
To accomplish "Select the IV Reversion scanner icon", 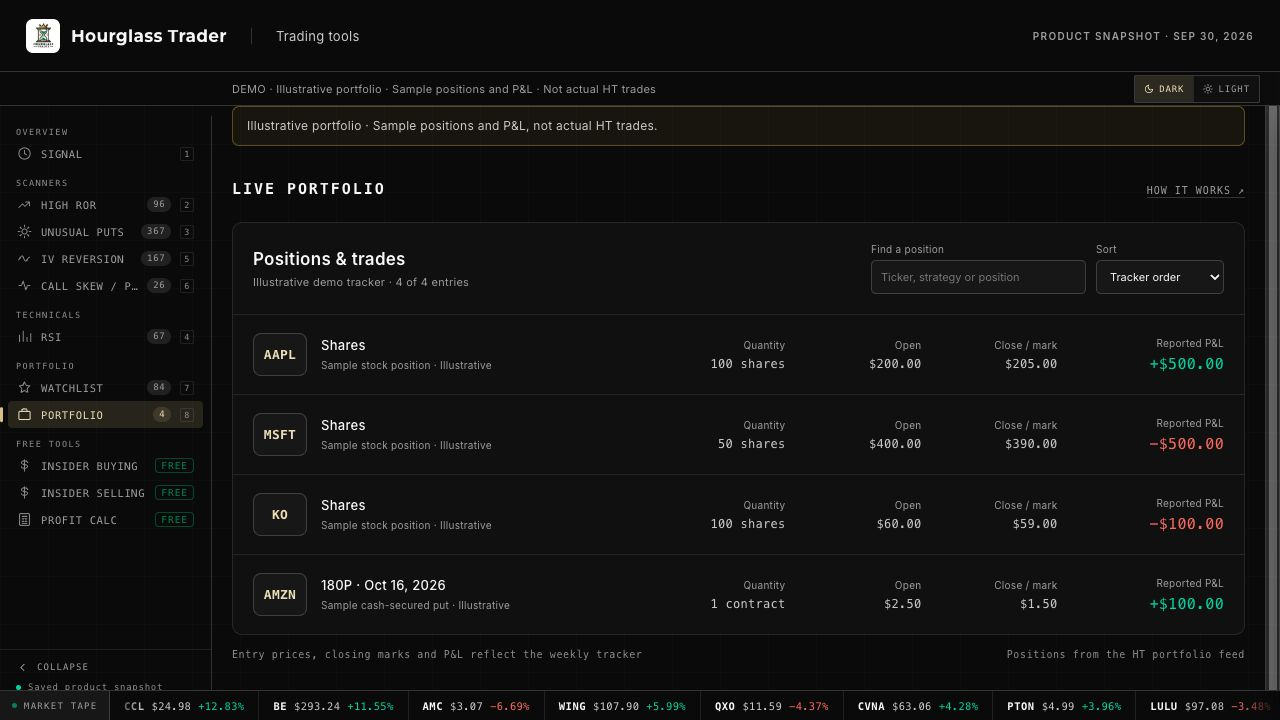I will pyautogui.click(x=24, y=259).
